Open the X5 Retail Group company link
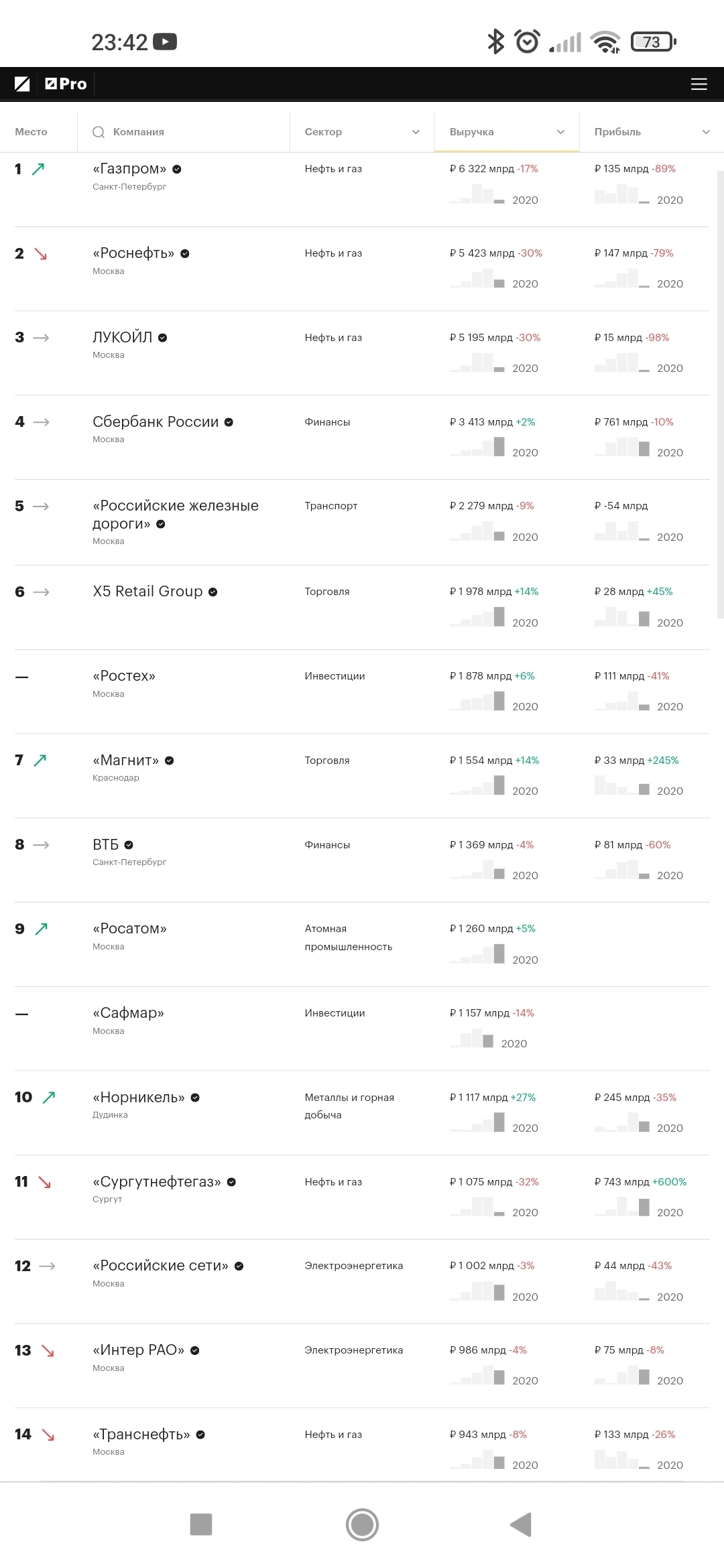 coord(147,592)
